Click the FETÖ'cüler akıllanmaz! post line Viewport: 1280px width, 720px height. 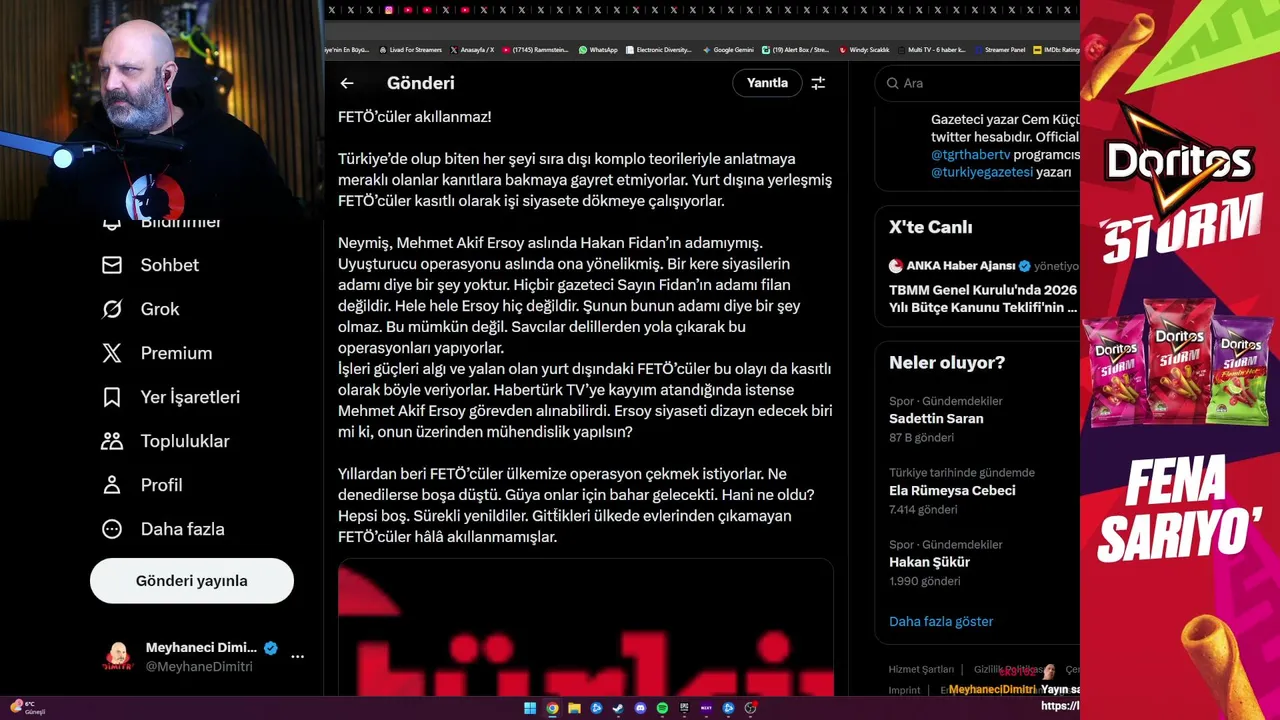(x=415, y=117)
